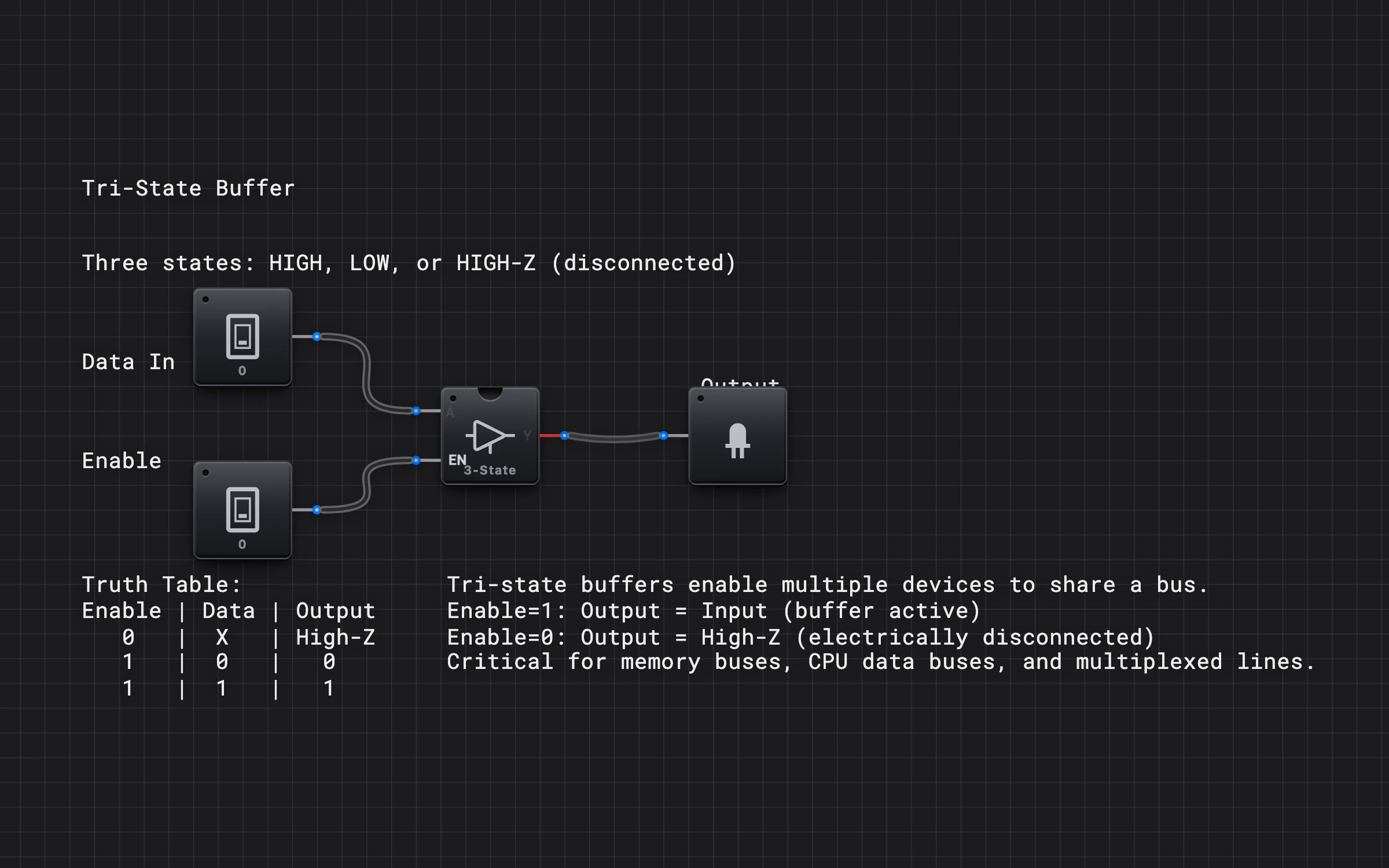Click 'Enable=1: Output = Input' line

714,611
